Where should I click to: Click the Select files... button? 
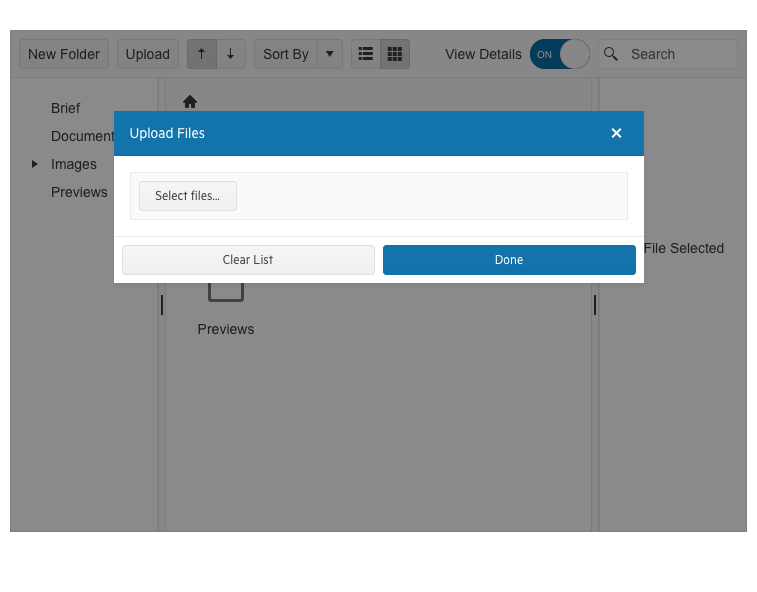188,196
